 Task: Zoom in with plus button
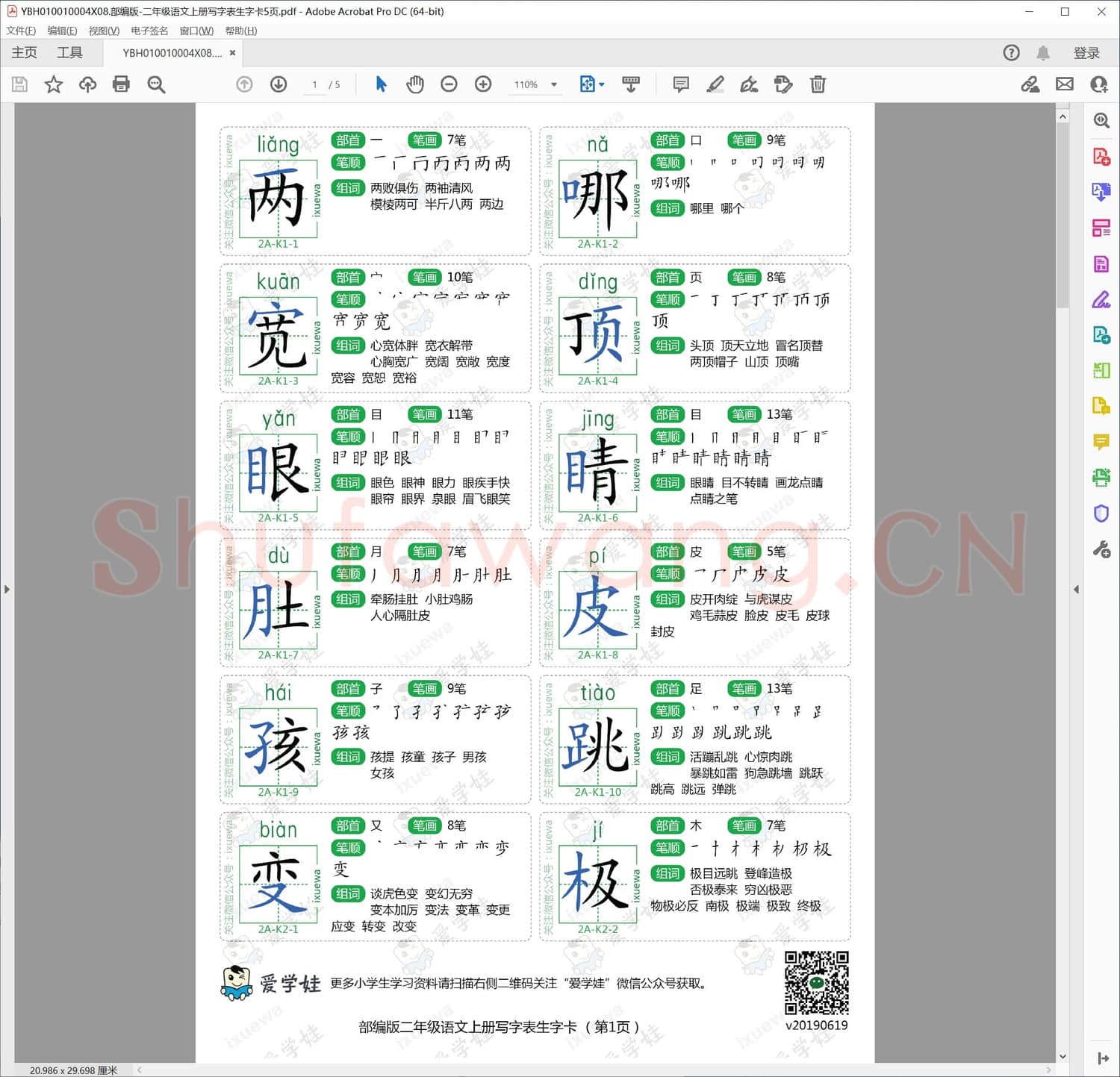point(483,84)
